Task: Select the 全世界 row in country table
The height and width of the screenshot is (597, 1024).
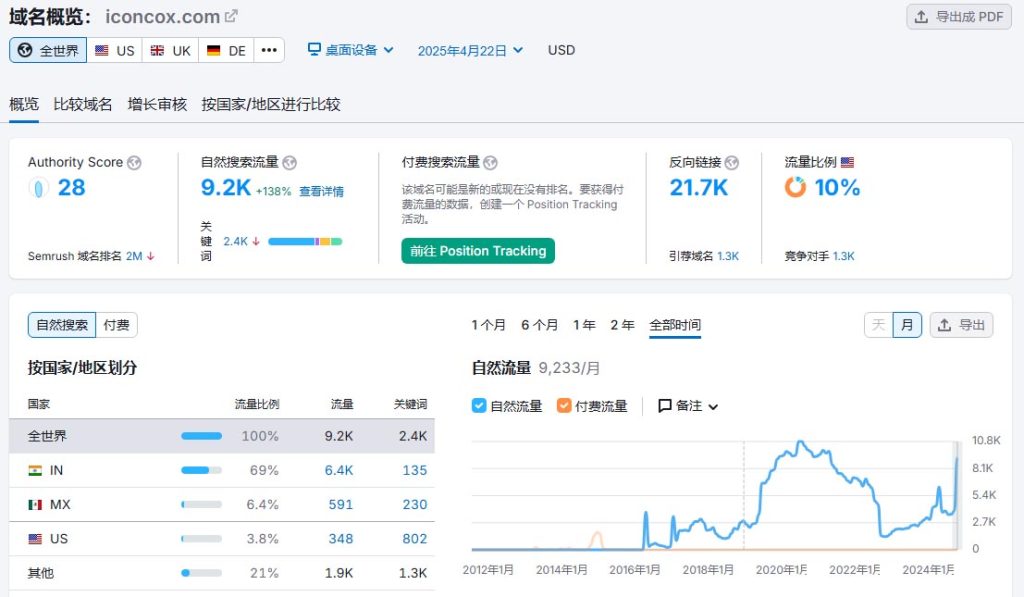Action: pos(222,436)
